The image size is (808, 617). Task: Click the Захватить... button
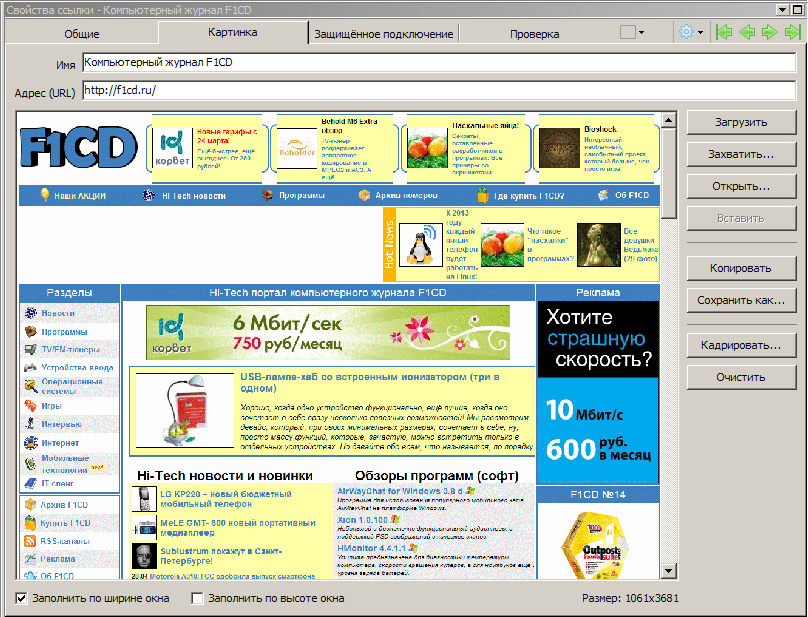(742, 155)
